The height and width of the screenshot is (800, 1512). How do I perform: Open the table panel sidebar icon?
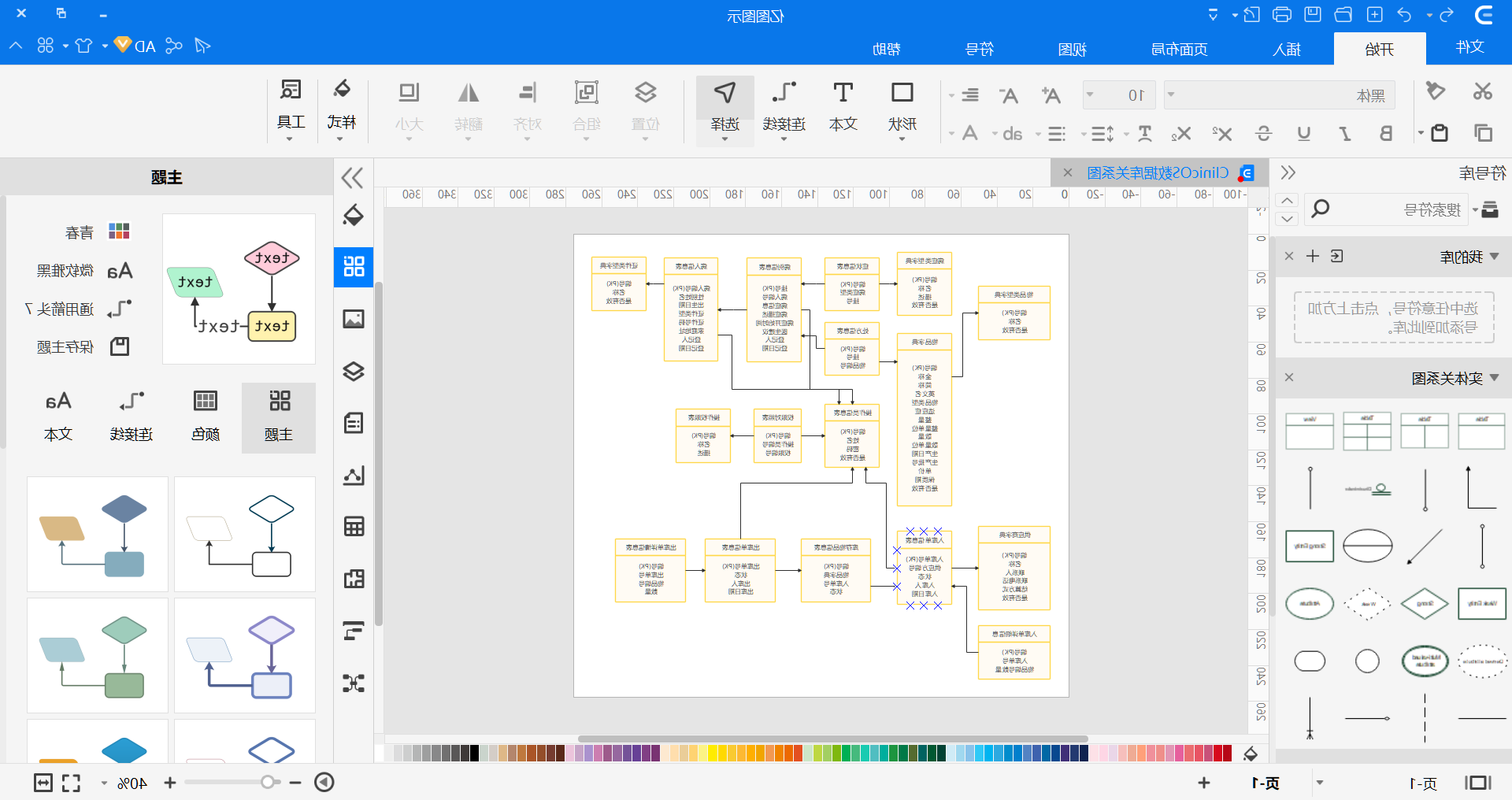click(x=354, y=527)
